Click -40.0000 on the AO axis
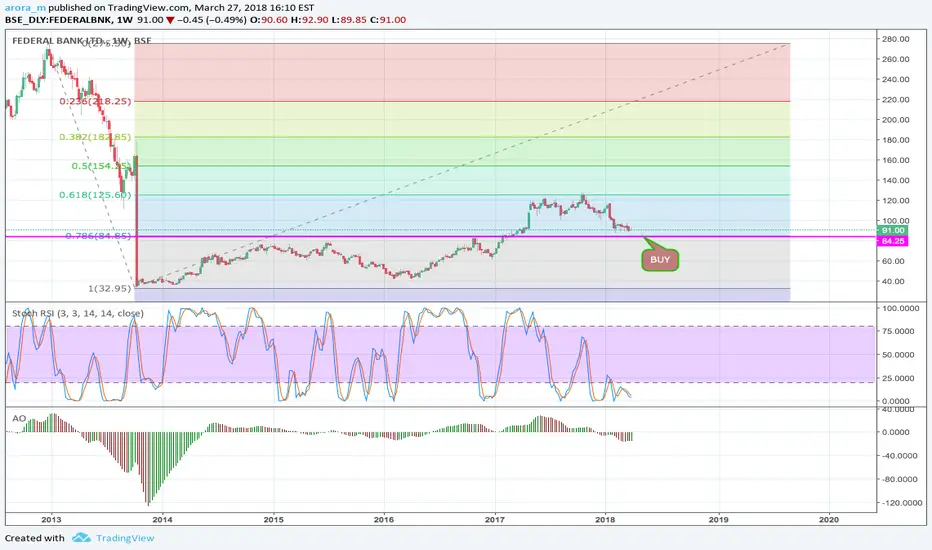The height and width of the screenshot is (550, 932). (x=898, y=456)
